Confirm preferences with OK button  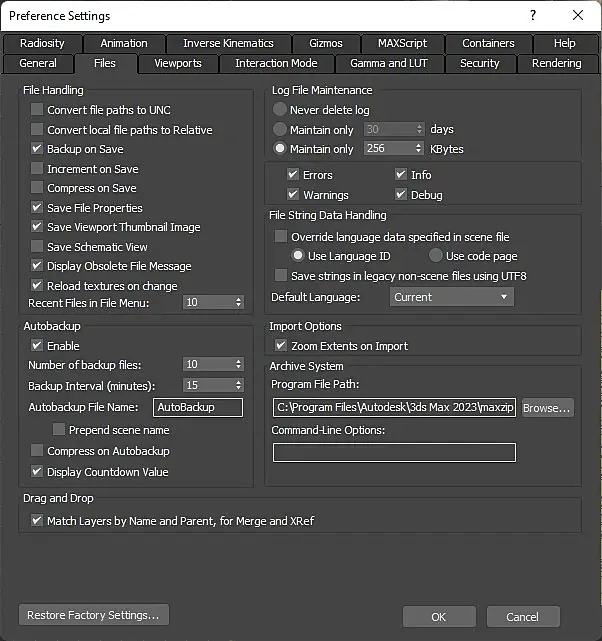(x=438, y=617)
